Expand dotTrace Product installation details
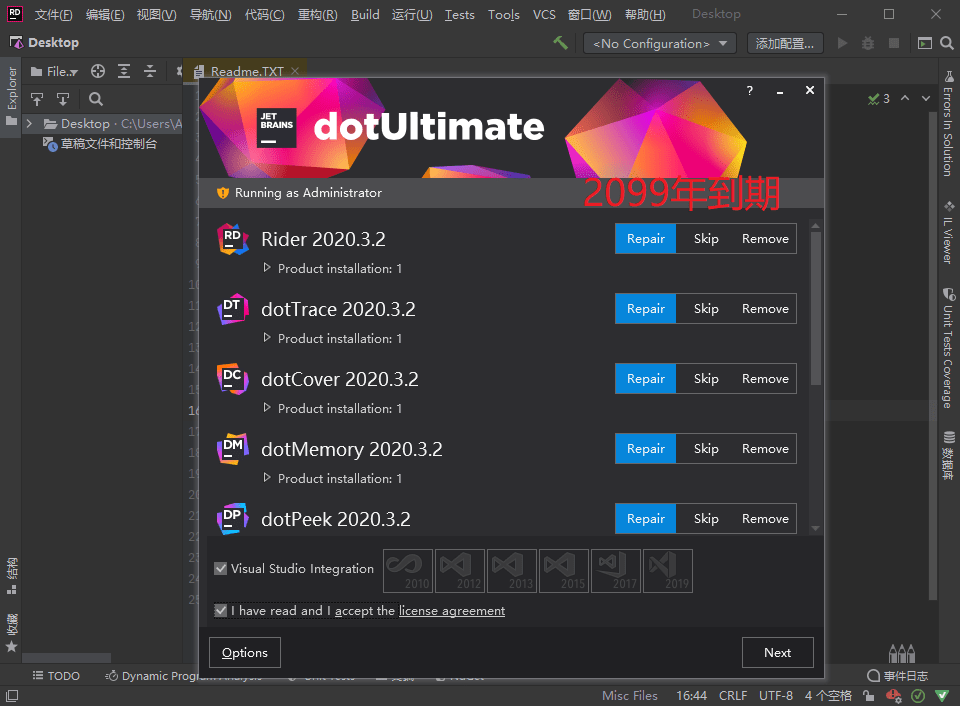The width and height of the screenshot is (960, 706). pyautogui.click(x=267, y=337)
